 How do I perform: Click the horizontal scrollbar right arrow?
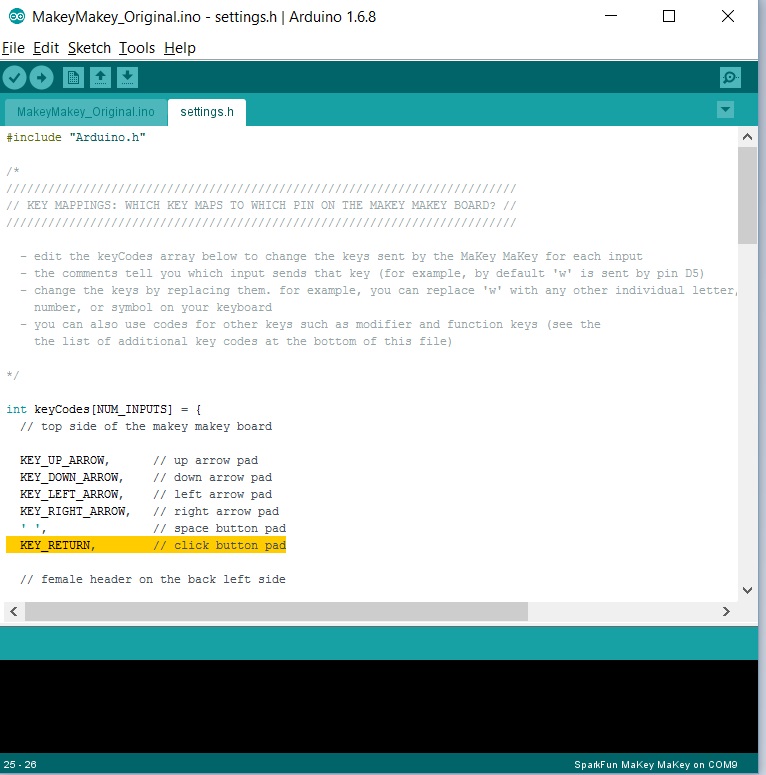coord(726,611)
